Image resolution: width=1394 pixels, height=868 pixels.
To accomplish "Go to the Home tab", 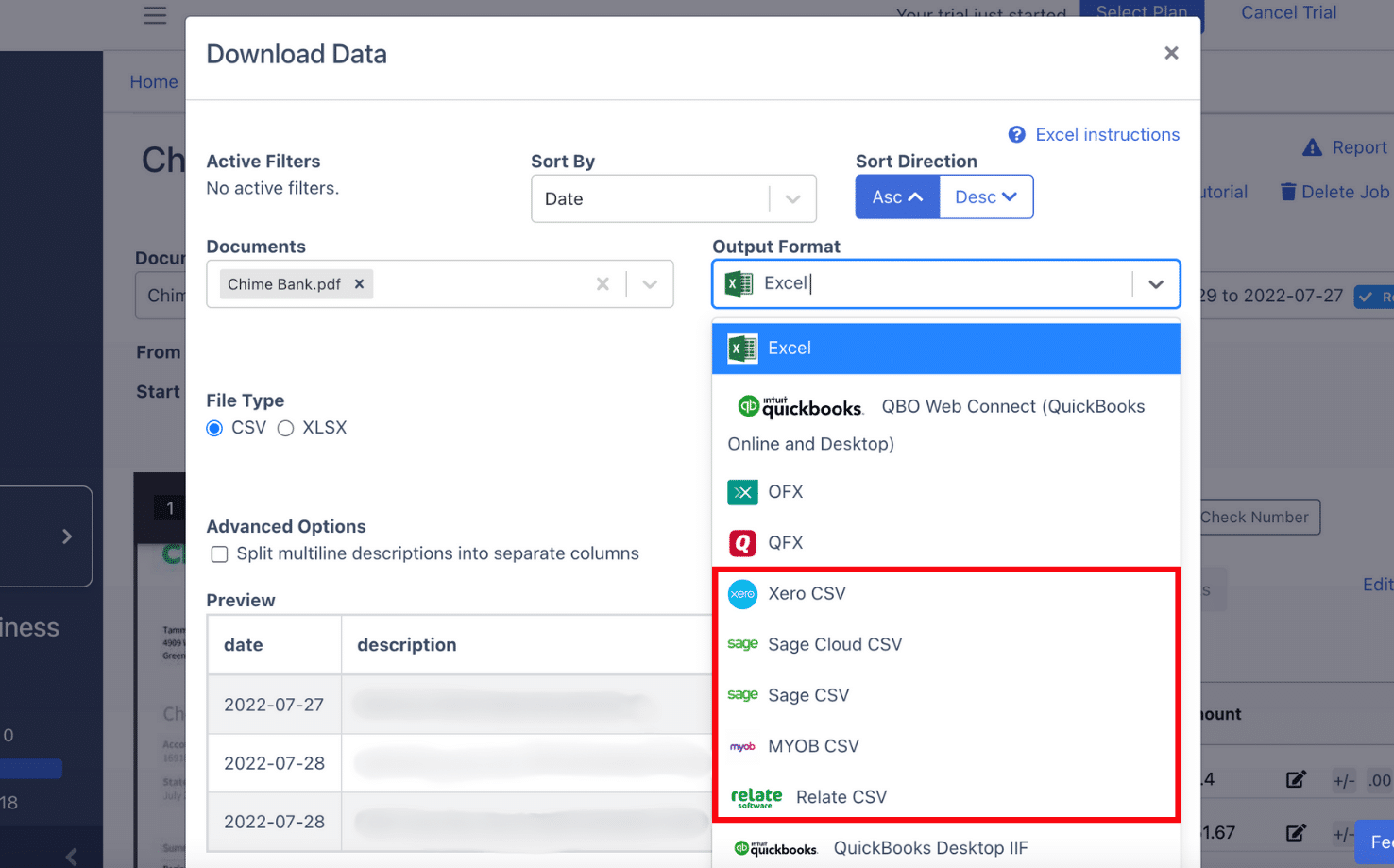I will tap(154, 82).
